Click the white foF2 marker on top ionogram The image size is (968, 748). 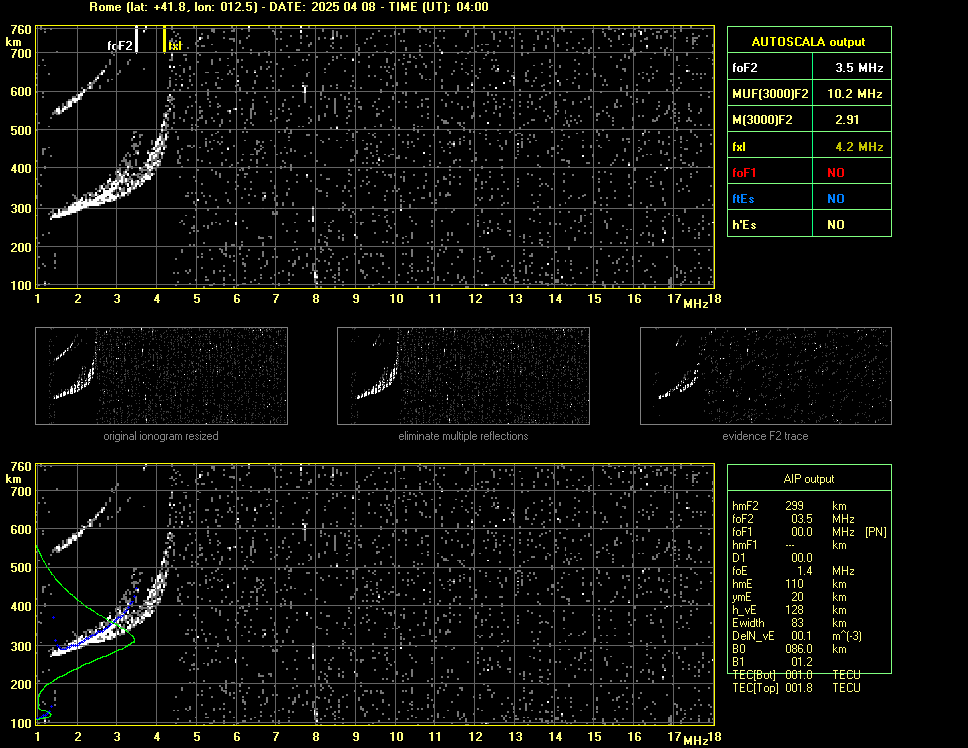(136, 39)
